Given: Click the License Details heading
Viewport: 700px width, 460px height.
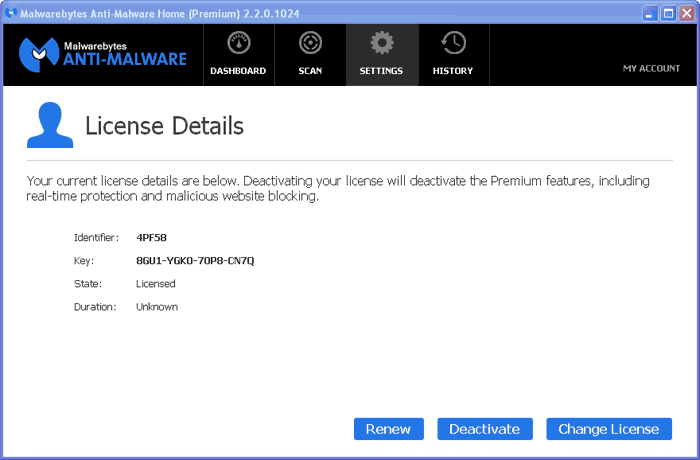Looking at the screenshot, I should pyautogui.click(x=164, y=125).
